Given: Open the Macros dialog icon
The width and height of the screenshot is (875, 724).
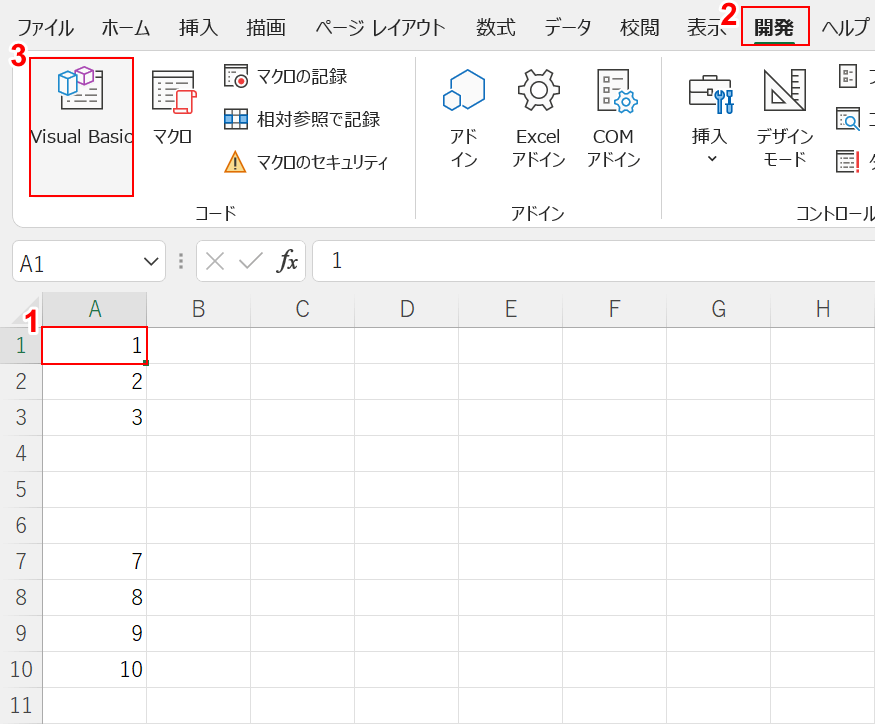Looking at the screenshot, I should (172, 110).
